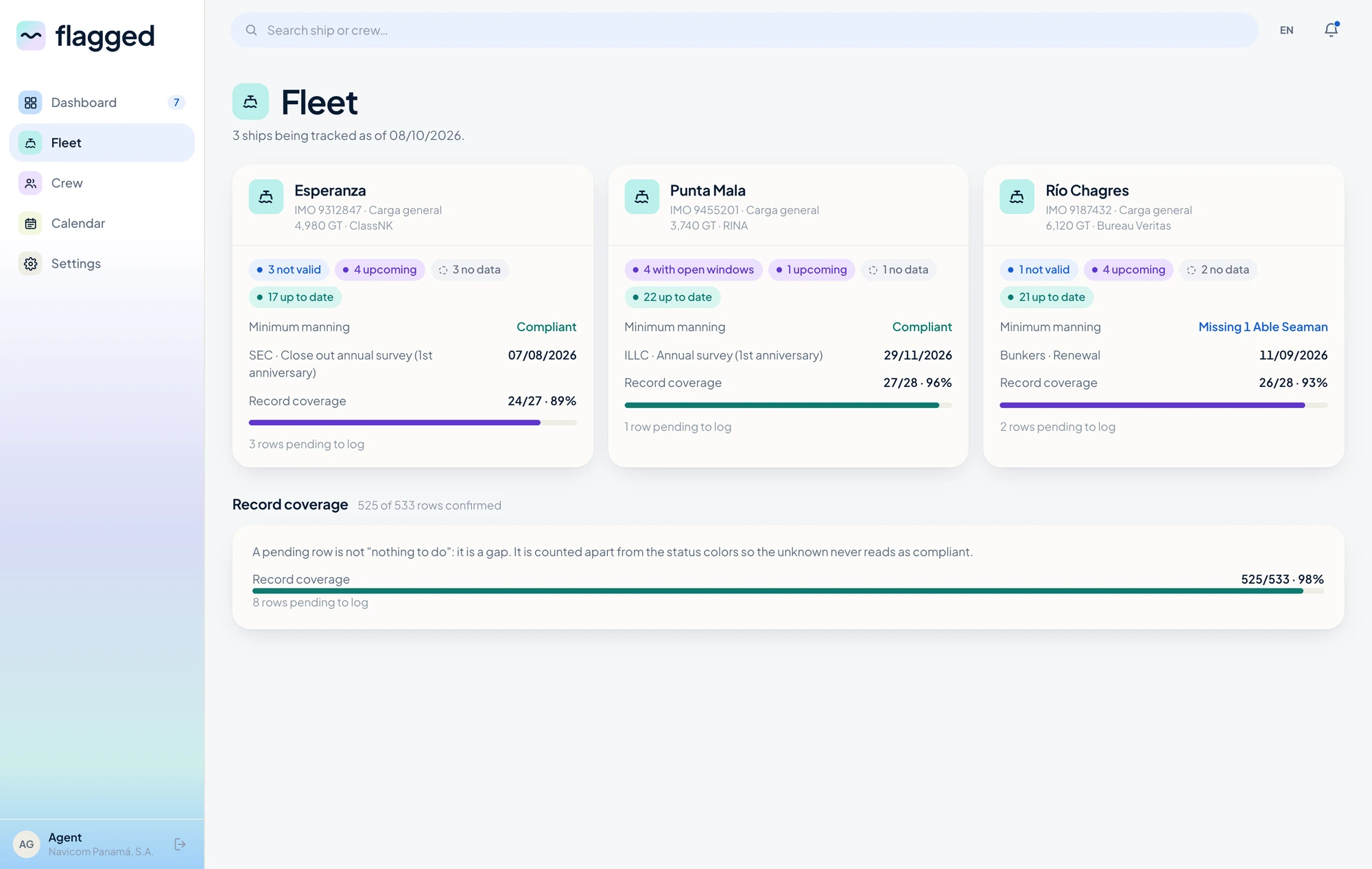Focus the Search ship or crew field
Viewport: 1372px width, 869px height.
(744, 30)
